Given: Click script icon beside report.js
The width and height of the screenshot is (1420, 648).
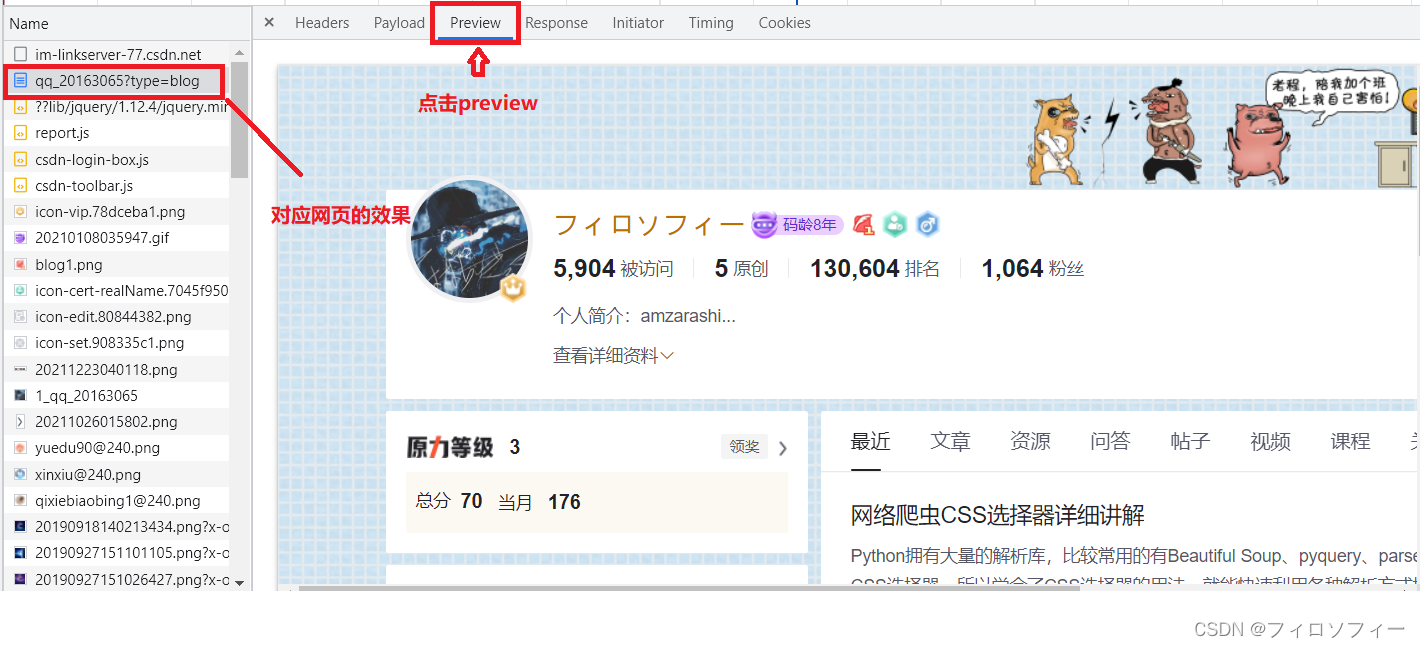Looking at the screenshot, I should click(20, 133).
